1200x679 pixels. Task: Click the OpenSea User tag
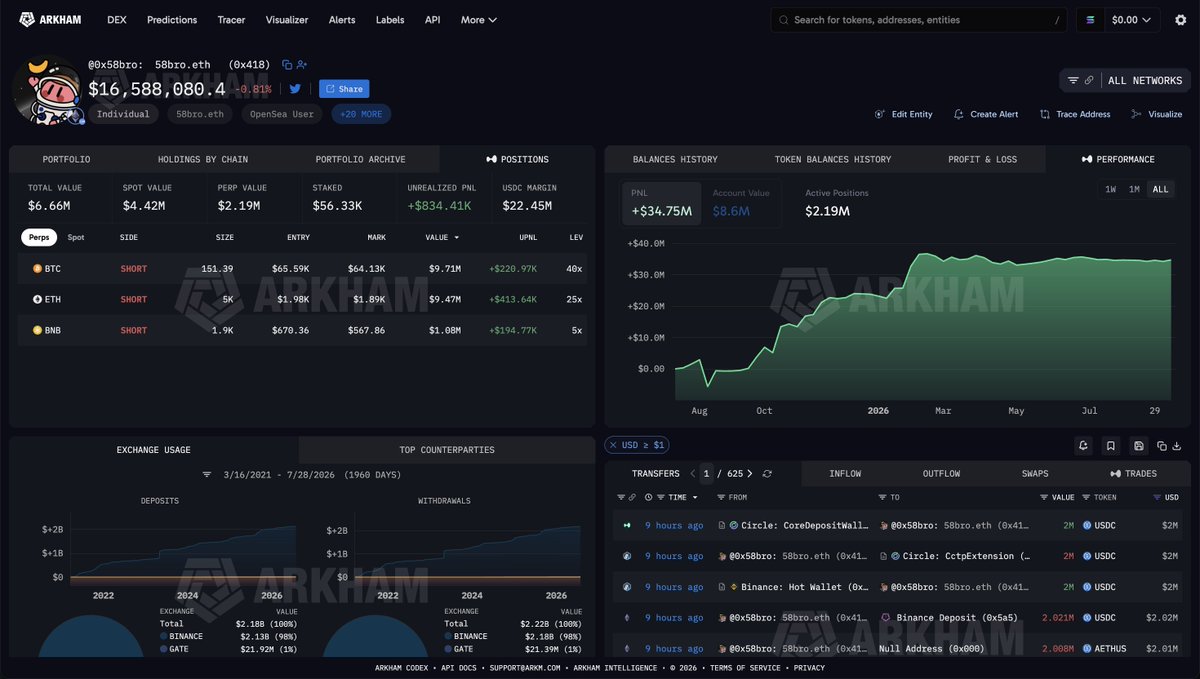282,114
